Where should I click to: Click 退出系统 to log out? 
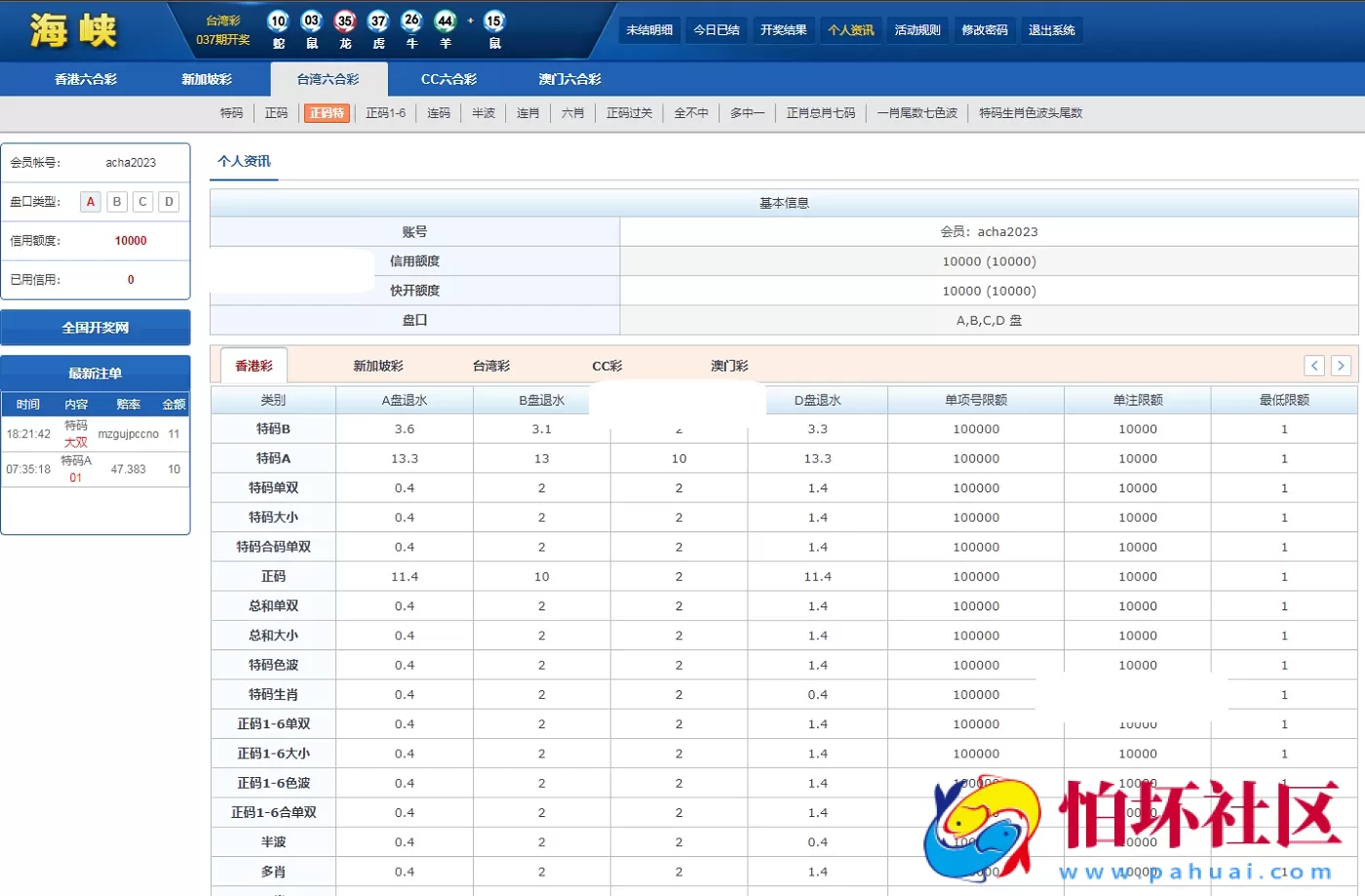1052,30
